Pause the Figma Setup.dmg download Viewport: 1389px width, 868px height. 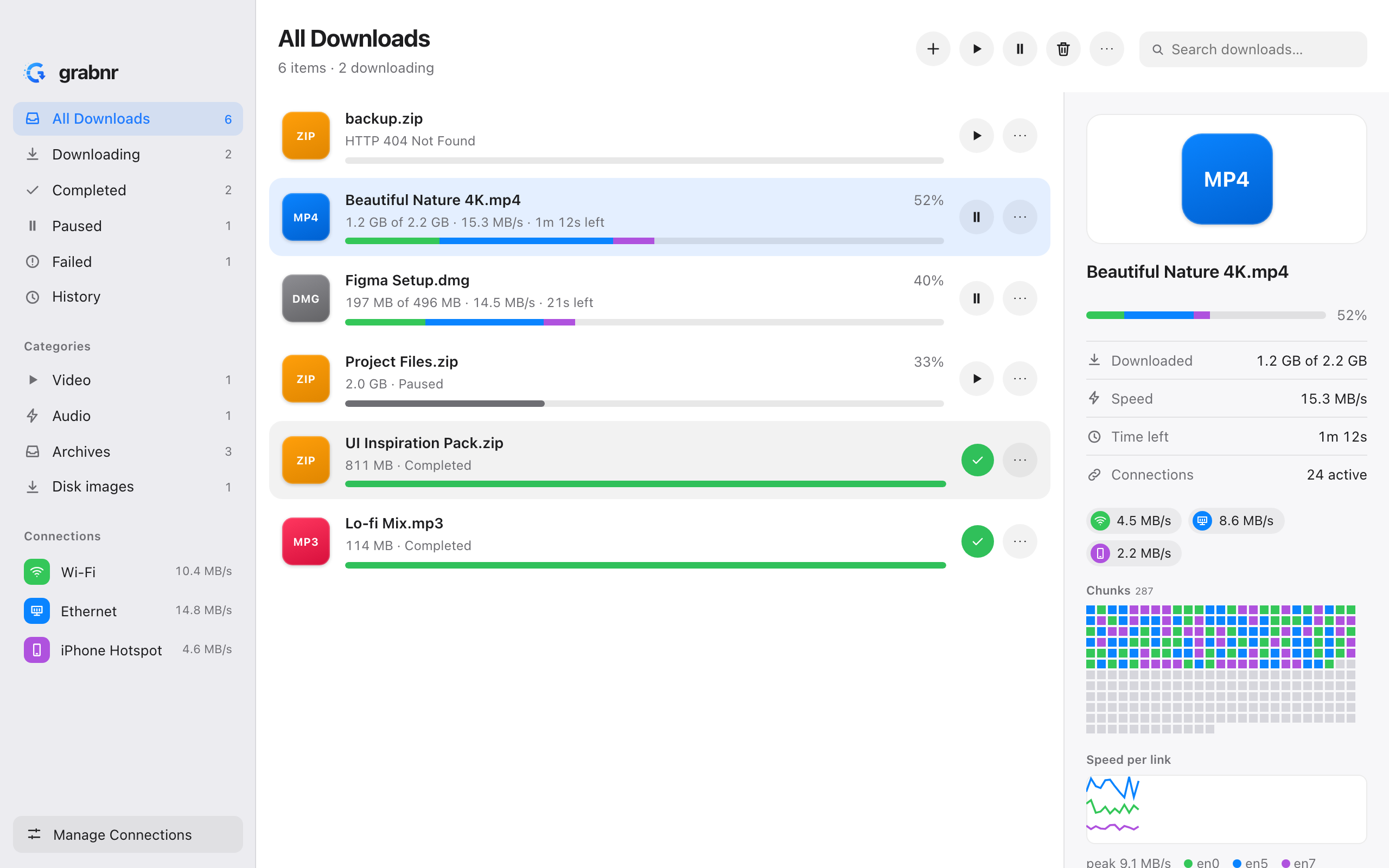coord(976,298)
